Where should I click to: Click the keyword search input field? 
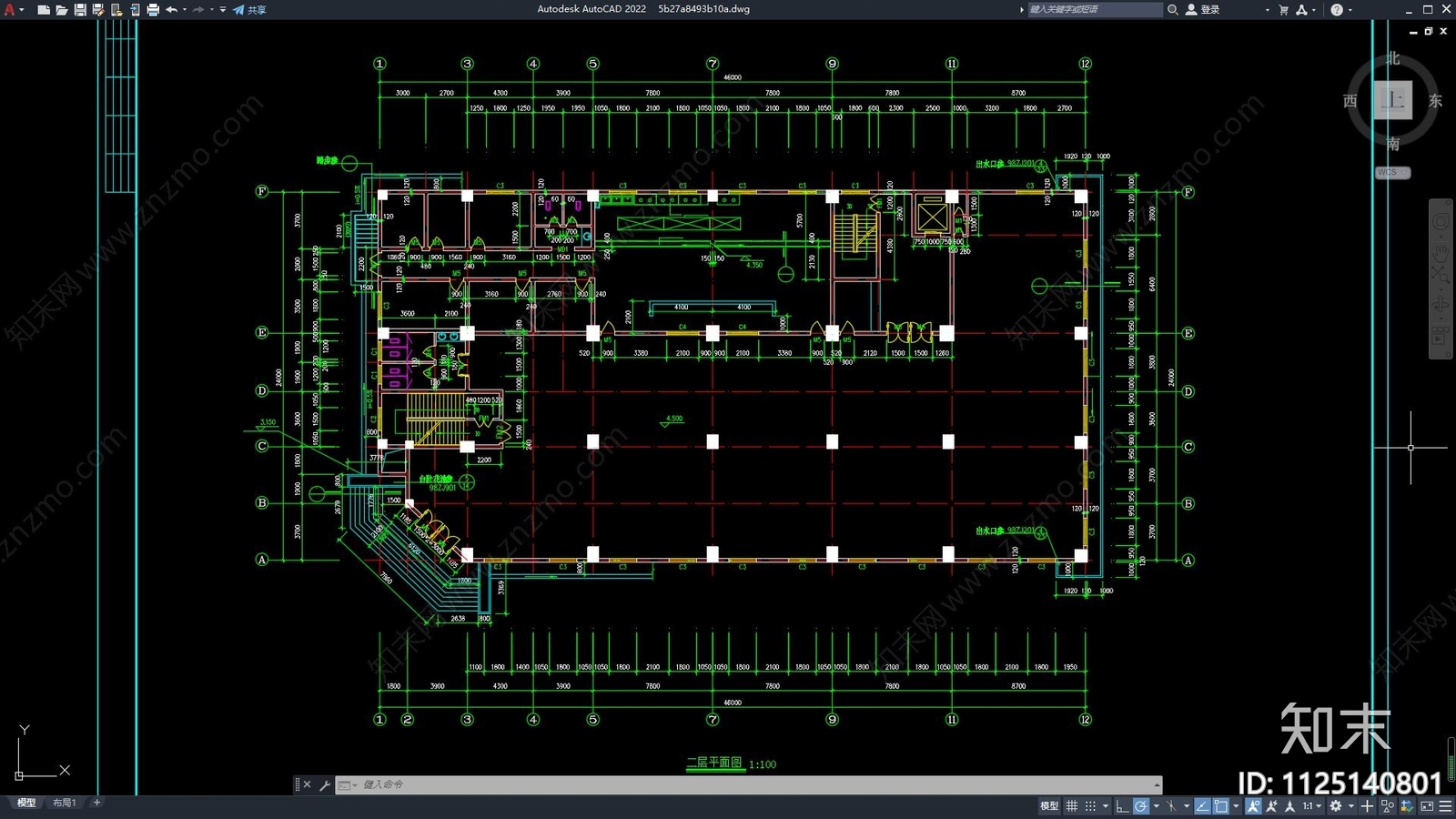tap(1095, 9)
